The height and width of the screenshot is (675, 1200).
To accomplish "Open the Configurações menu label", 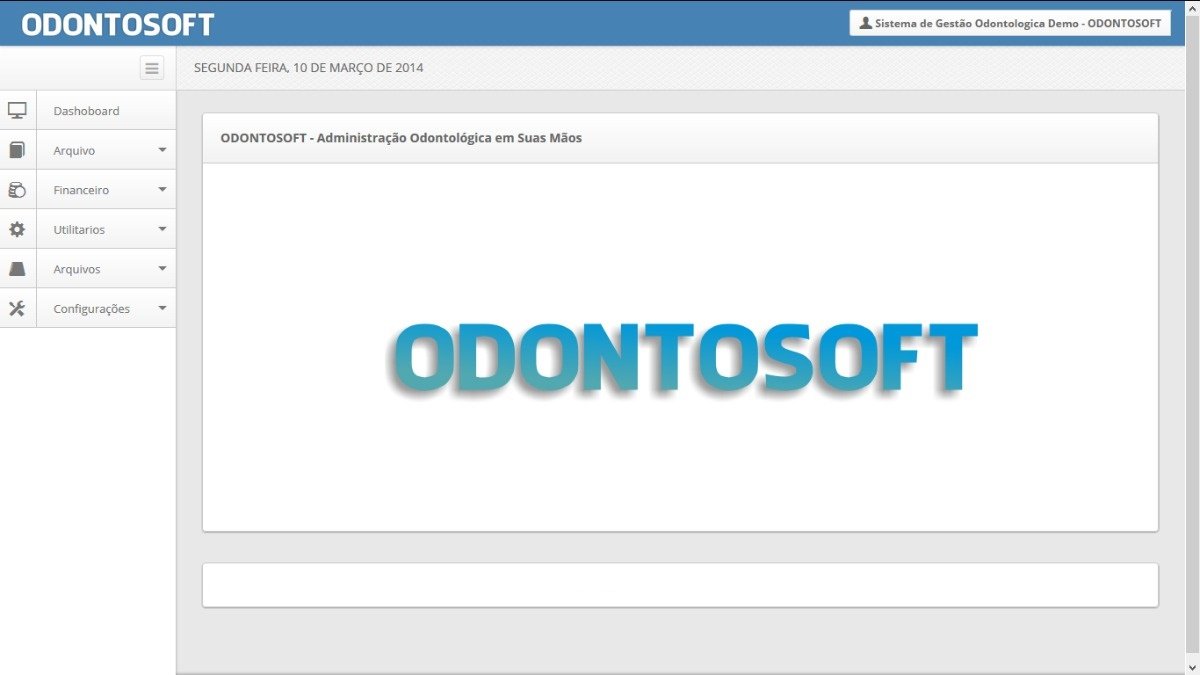I will [x=91, y=309].
